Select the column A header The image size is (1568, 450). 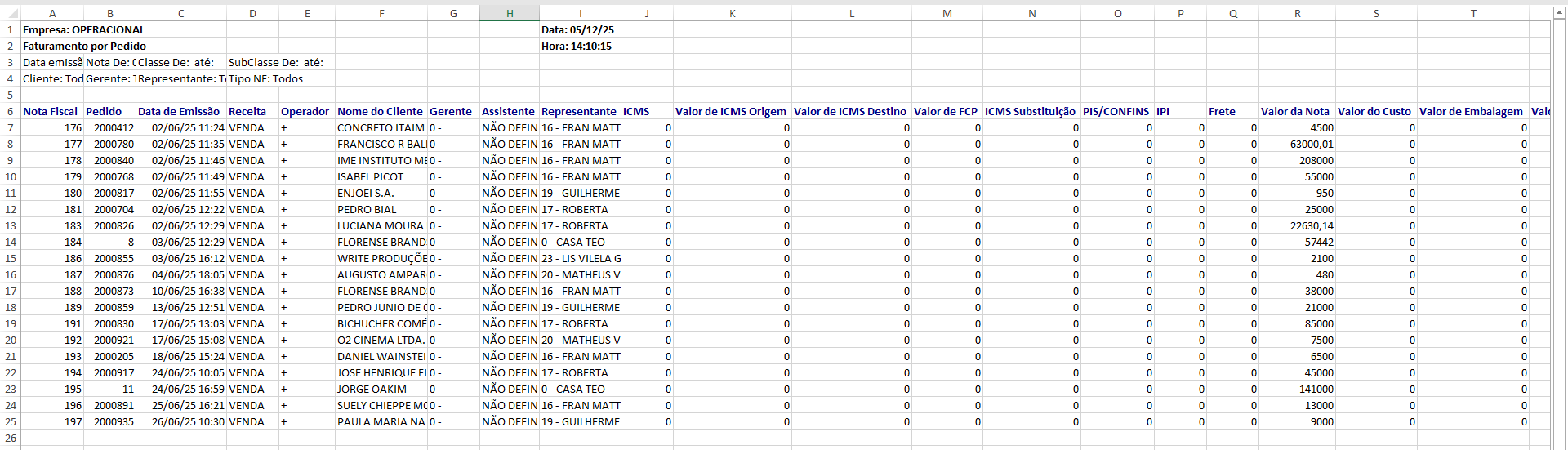(x=52, y=13)
